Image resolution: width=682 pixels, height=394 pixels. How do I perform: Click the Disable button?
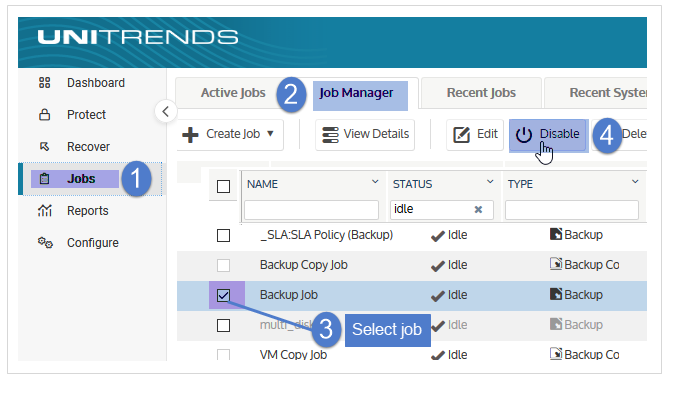pyautogui.click(x=548, y=136)
